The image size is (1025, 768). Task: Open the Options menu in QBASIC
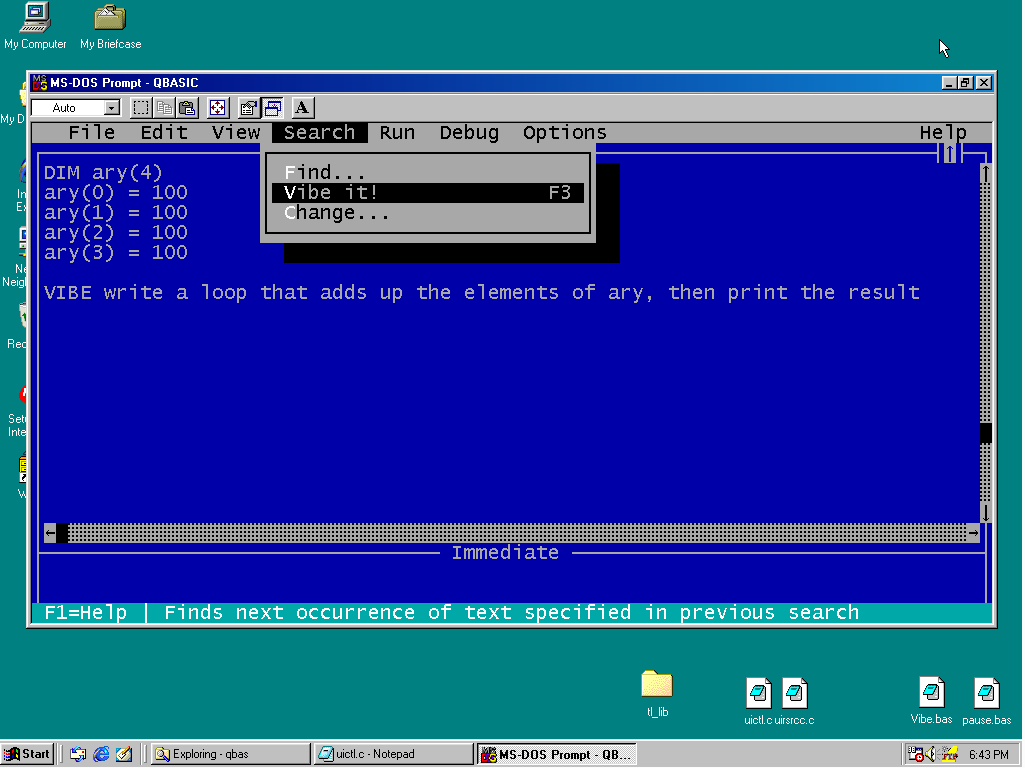tap(565, 133)
